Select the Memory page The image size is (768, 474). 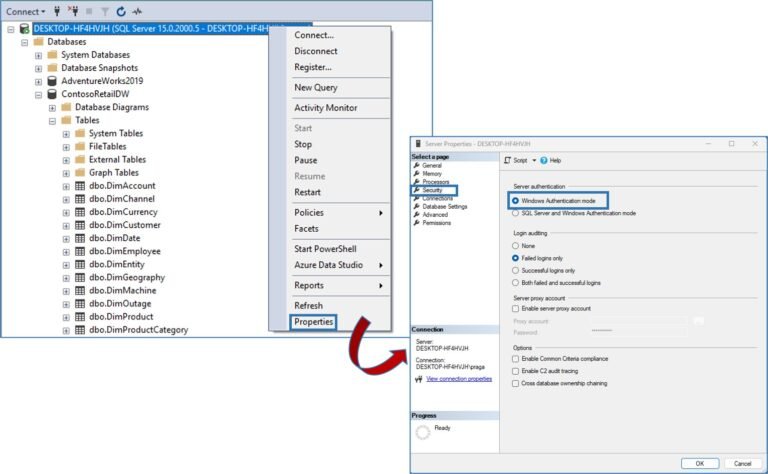point(432,173)
